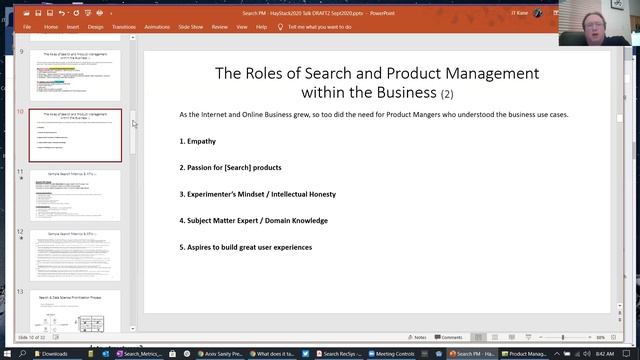Click 'Slide 10 of 32' status indicator

[x=31, y=338]
